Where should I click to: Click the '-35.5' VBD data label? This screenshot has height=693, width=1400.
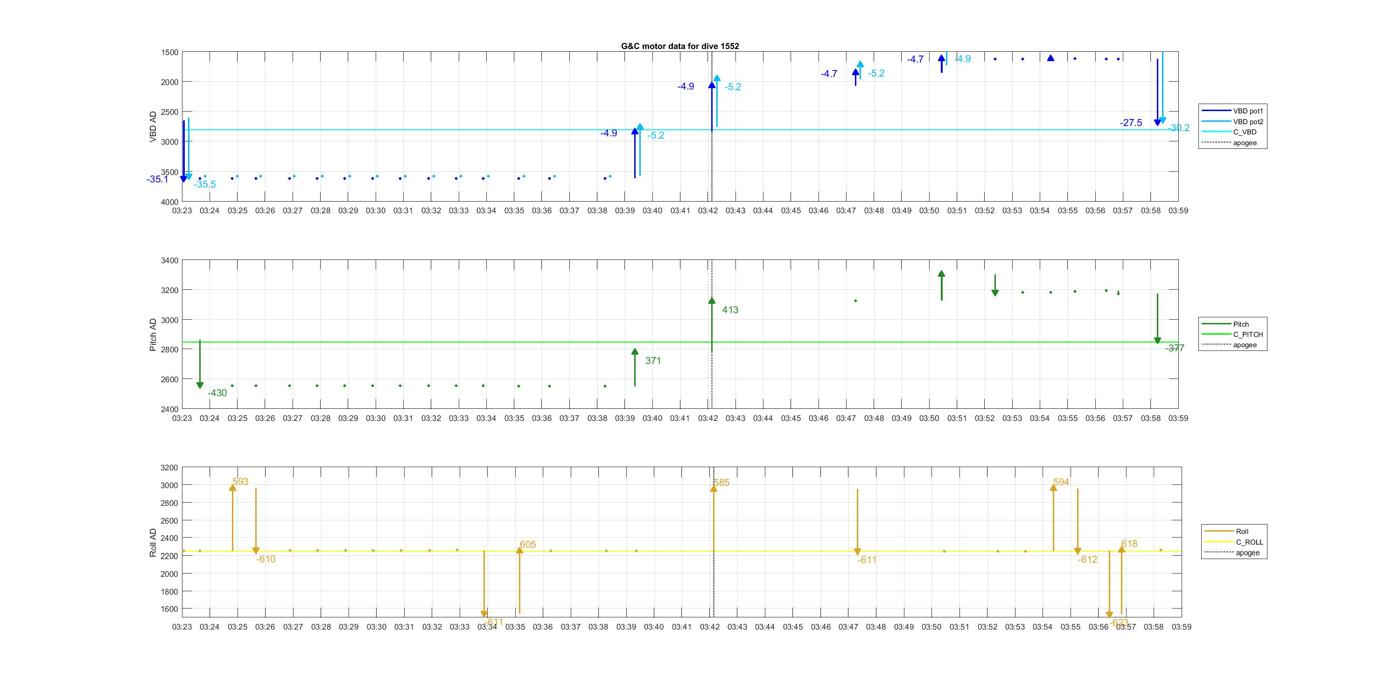(204, 184)
